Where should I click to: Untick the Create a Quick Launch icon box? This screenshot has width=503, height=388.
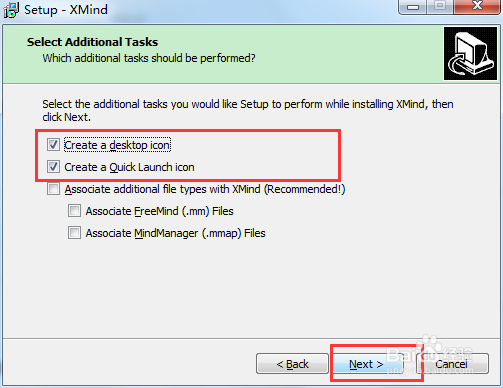(x=53, y=167)
